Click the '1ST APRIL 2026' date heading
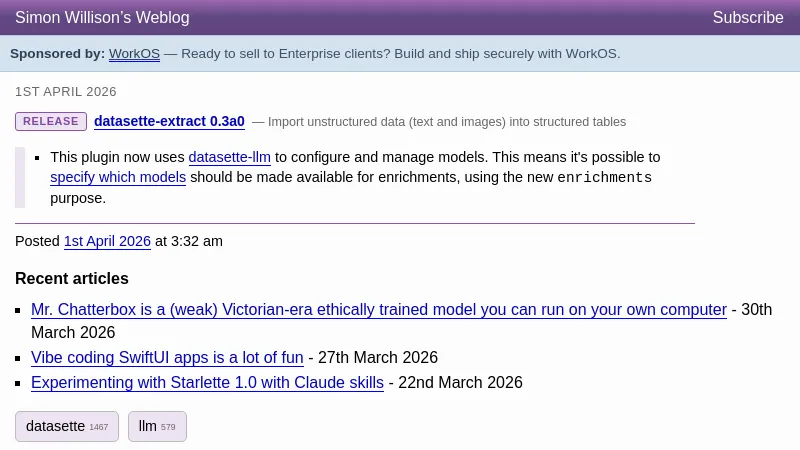Image resolution: width=800 pixels, height=450 pixels. tap(66, 92)
